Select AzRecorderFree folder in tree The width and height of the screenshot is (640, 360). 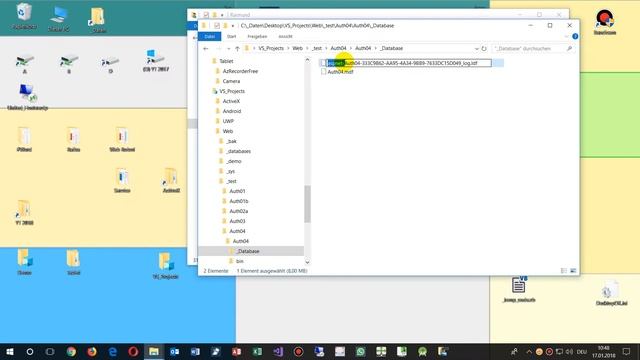pyautogui.click(x=240, y=71)
